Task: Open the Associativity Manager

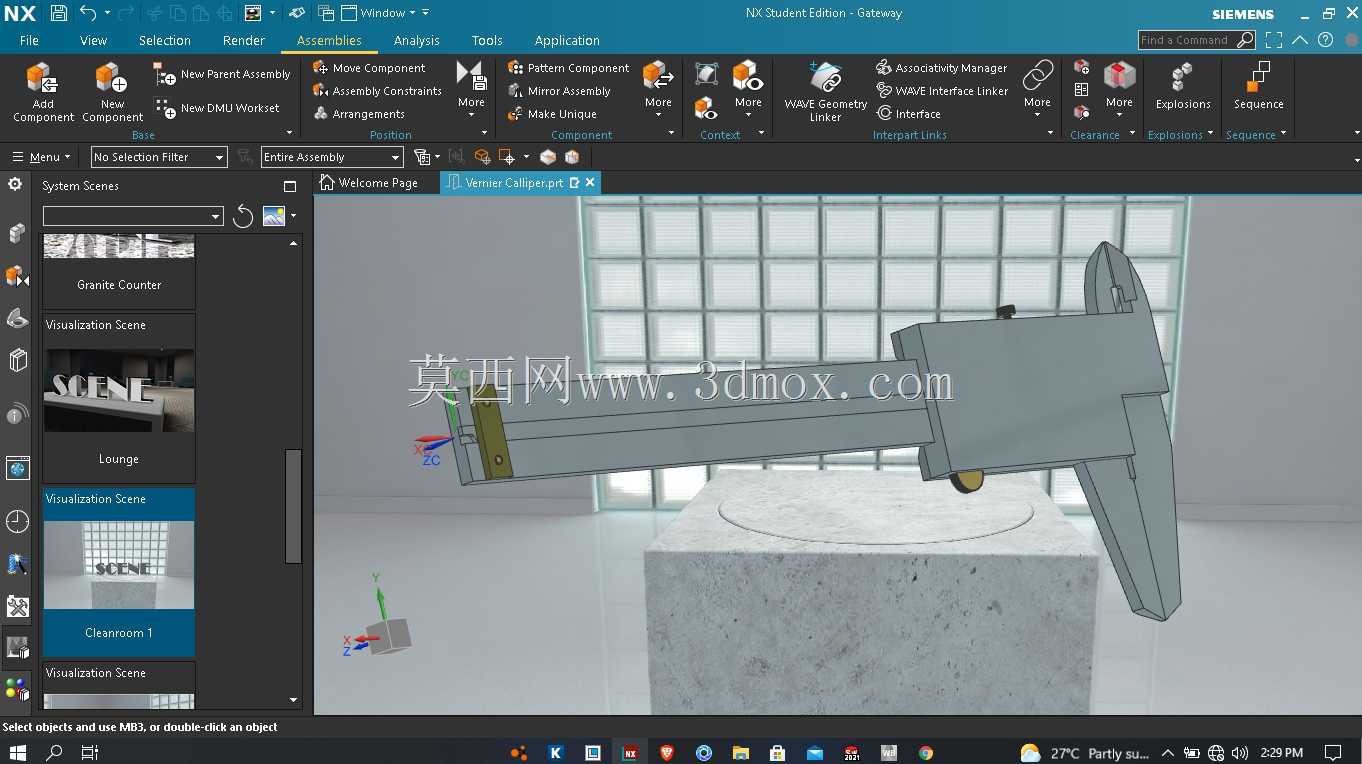Action: (x=941, y=68)
